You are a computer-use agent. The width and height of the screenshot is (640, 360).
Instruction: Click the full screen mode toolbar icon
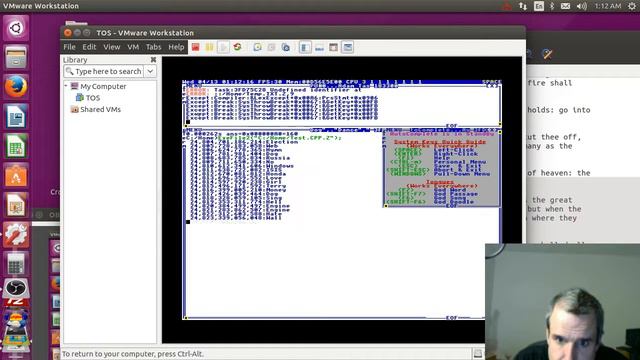coord(333,47)
